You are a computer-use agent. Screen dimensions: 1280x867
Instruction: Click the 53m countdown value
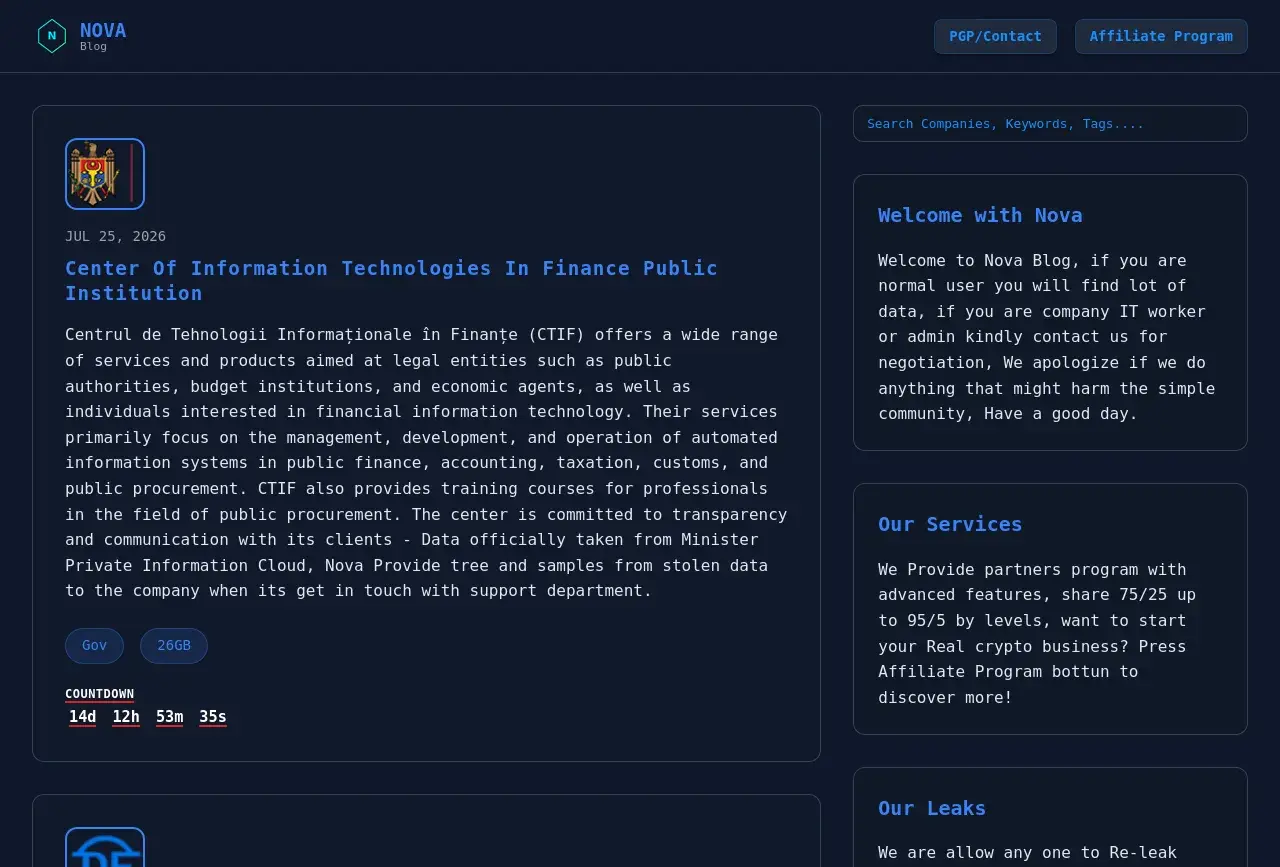pos(170,717)
